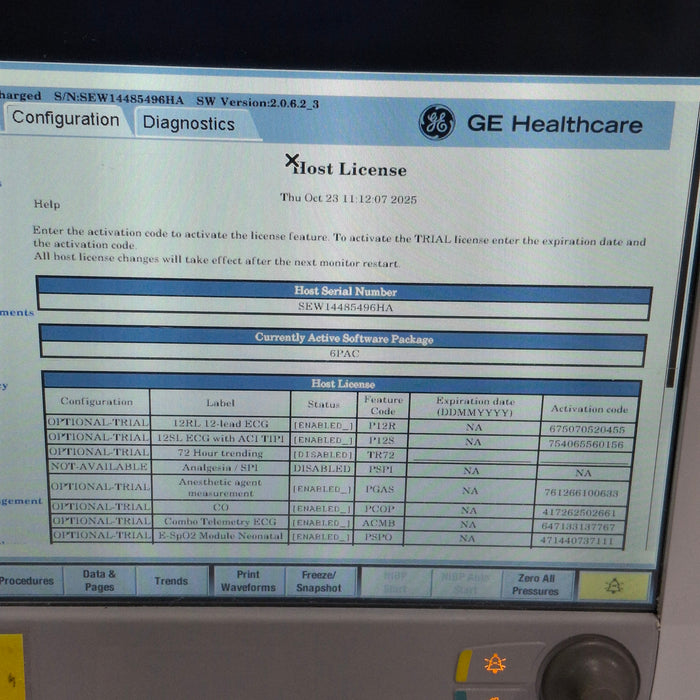
Task: Click activation code 754065560156
Action: point(586,444)
